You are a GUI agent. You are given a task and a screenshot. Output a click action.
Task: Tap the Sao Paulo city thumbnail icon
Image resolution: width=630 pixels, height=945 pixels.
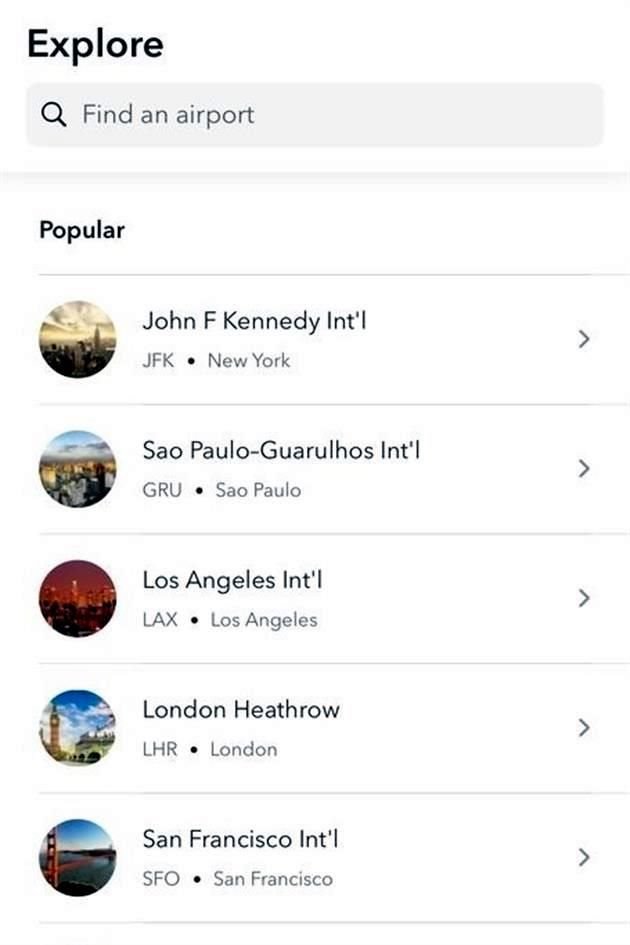[x=77, y=468]
